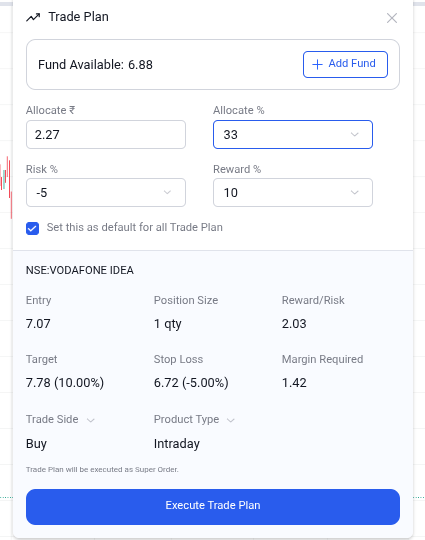Click the Trade Side label
This screenshot has height=540, width=425.
pos(52,419)
